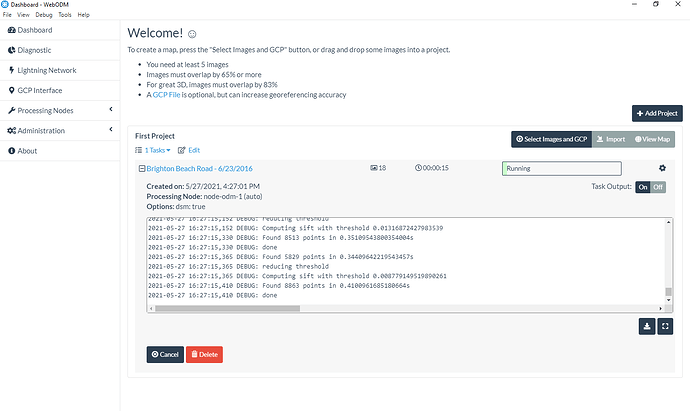Open Brighton Beach Road task link
This screenshot has width=690, height=411.
click(x=199, y=169)
